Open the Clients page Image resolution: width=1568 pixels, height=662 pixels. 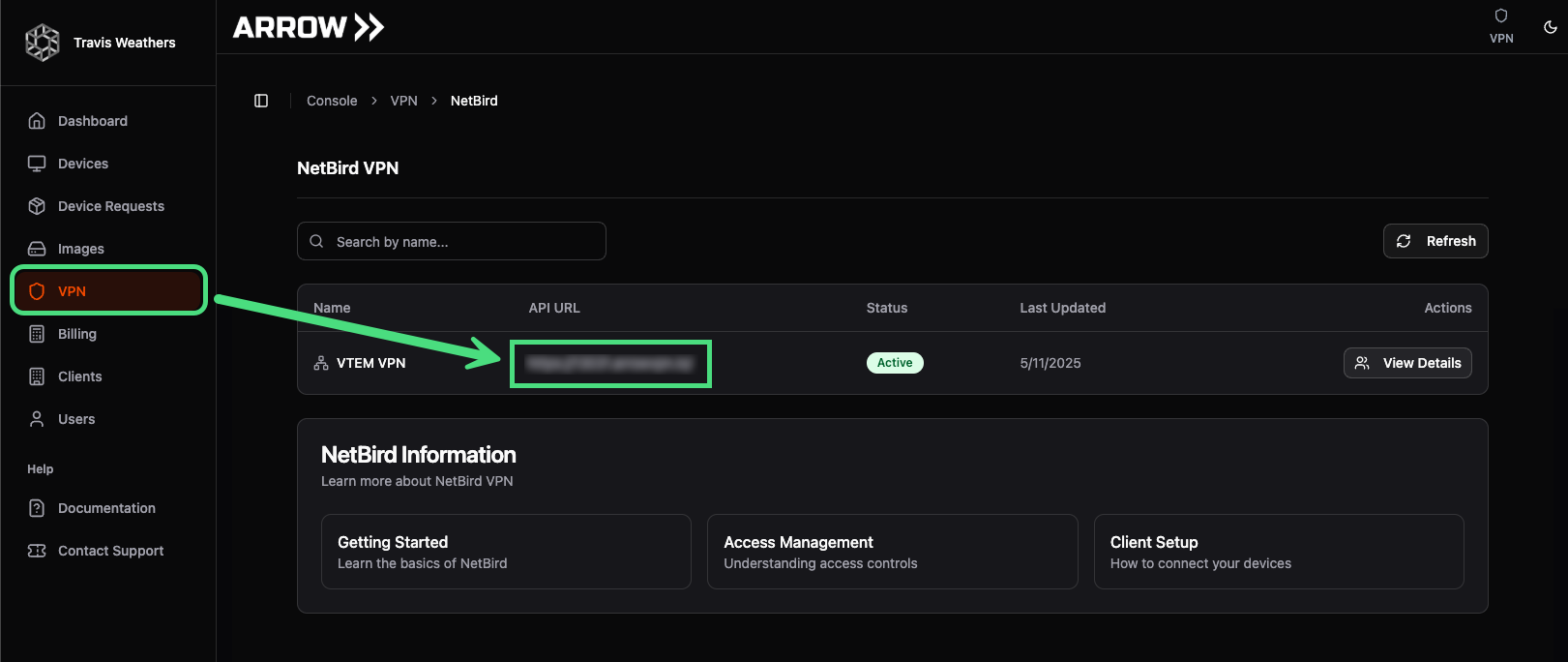tap(107, 376)
